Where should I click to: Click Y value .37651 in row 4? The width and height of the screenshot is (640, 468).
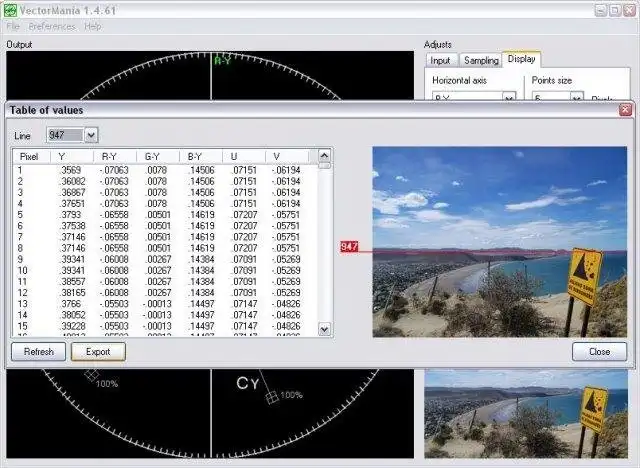point(72,204)
